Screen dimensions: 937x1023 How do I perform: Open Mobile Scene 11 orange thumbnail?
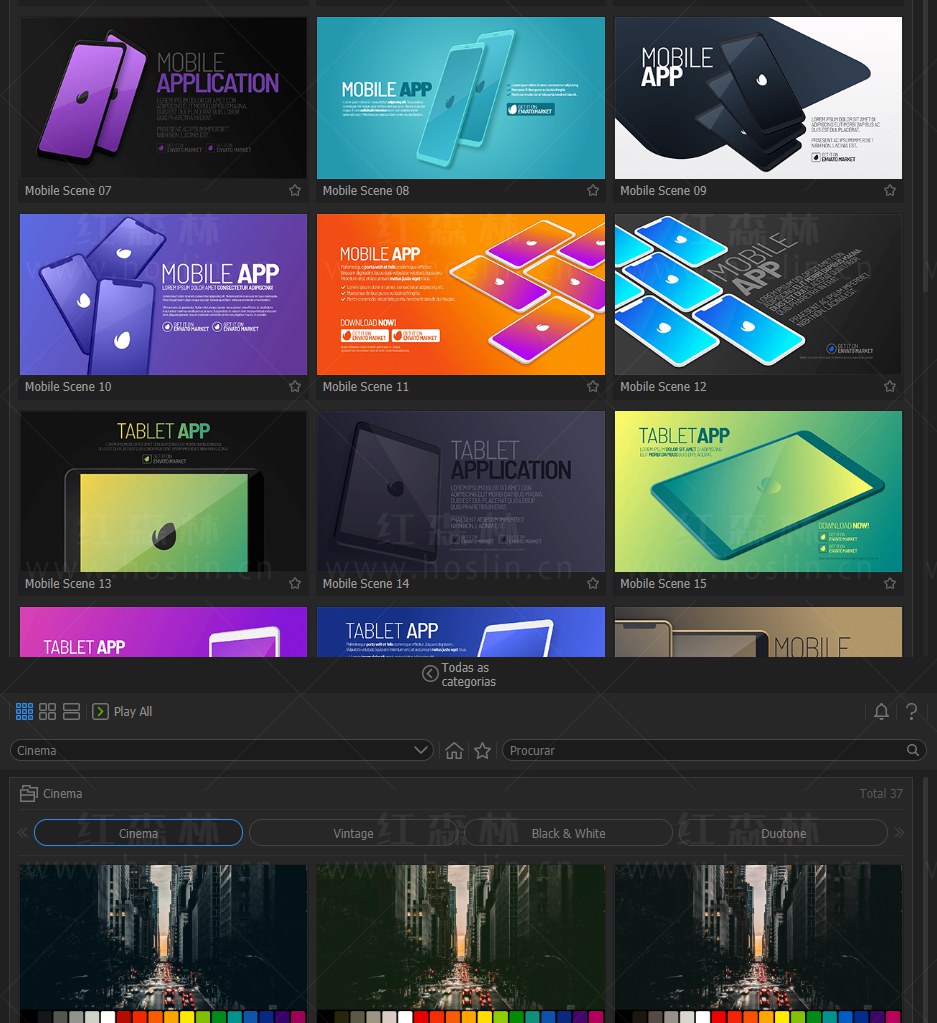(461, 294)
